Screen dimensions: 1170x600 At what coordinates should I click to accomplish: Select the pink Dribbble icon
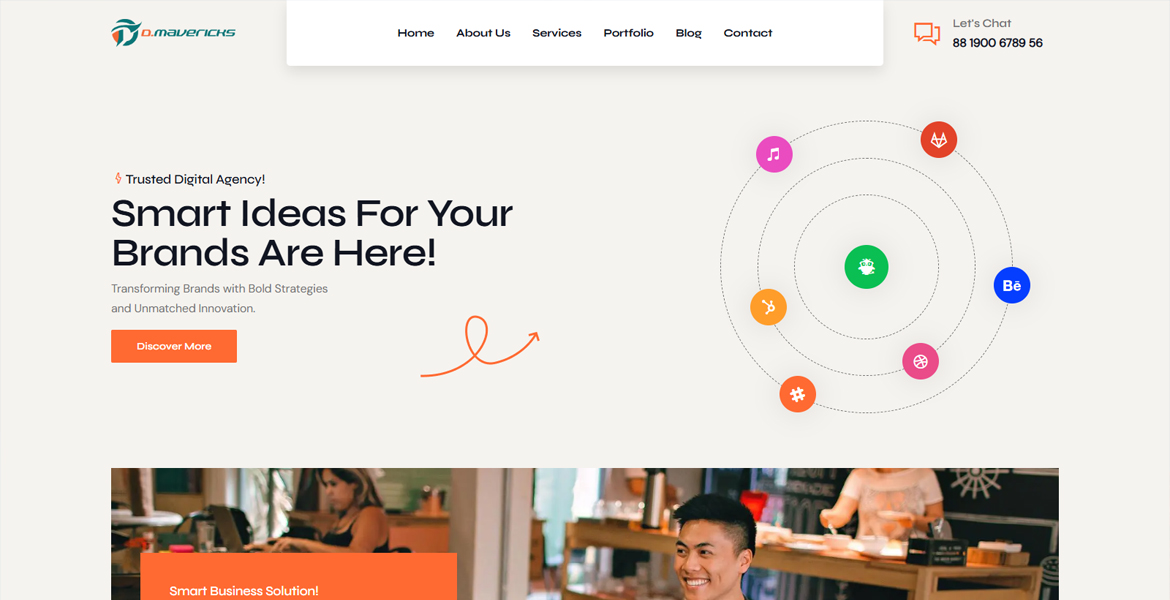tap(920, 361)
